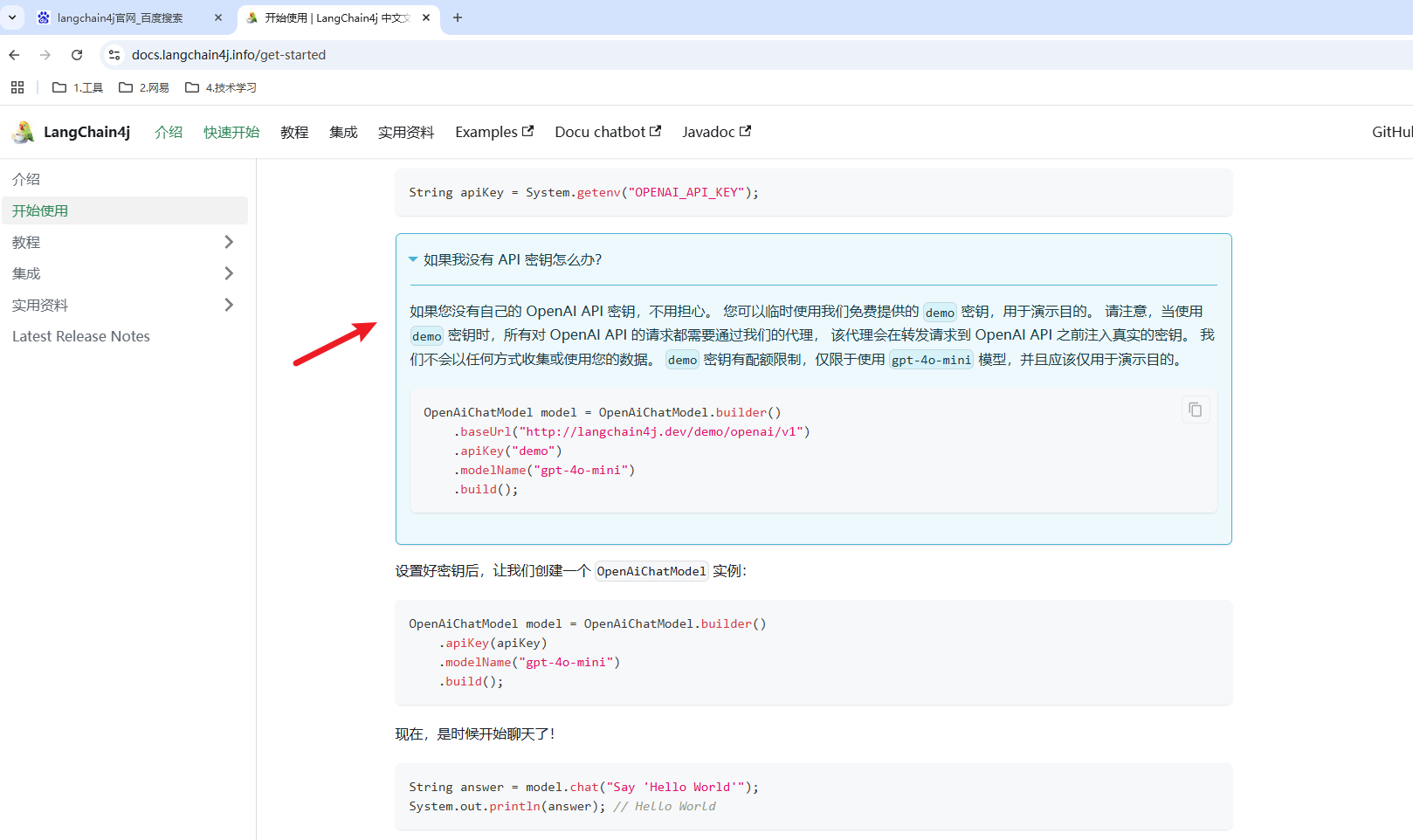Click the model.chat Say Hello World line
Image resolution: width=1413 pixels, height=840 pixels.
point(584,787)
